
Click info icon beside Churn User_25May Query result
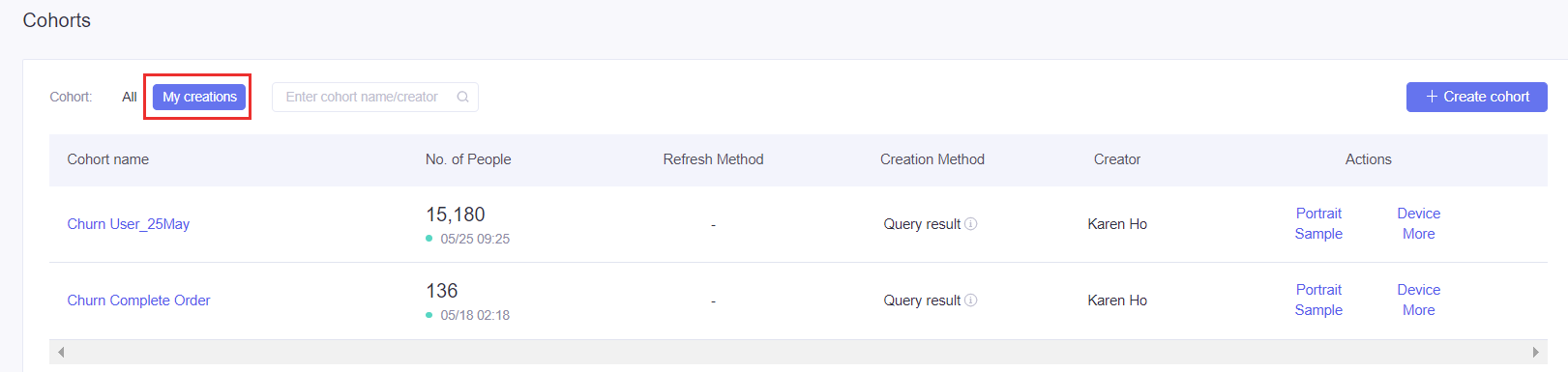(971, 224)
